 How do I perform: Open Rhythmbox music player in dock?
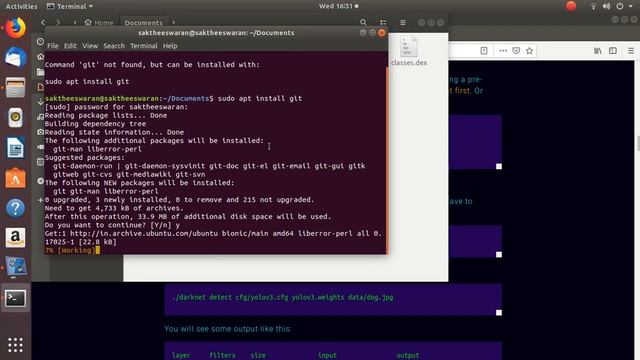coord(15,118)
